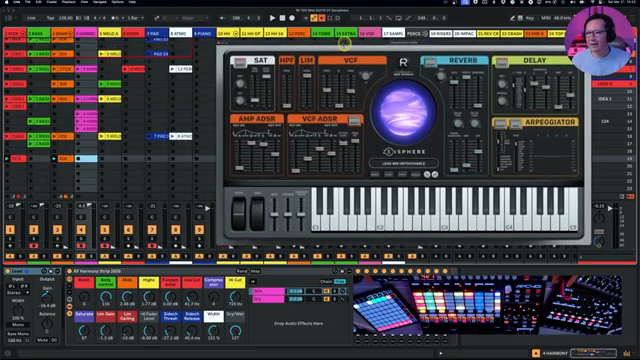
Task: Toggle the Level device activator
Action: click(7, 271)
